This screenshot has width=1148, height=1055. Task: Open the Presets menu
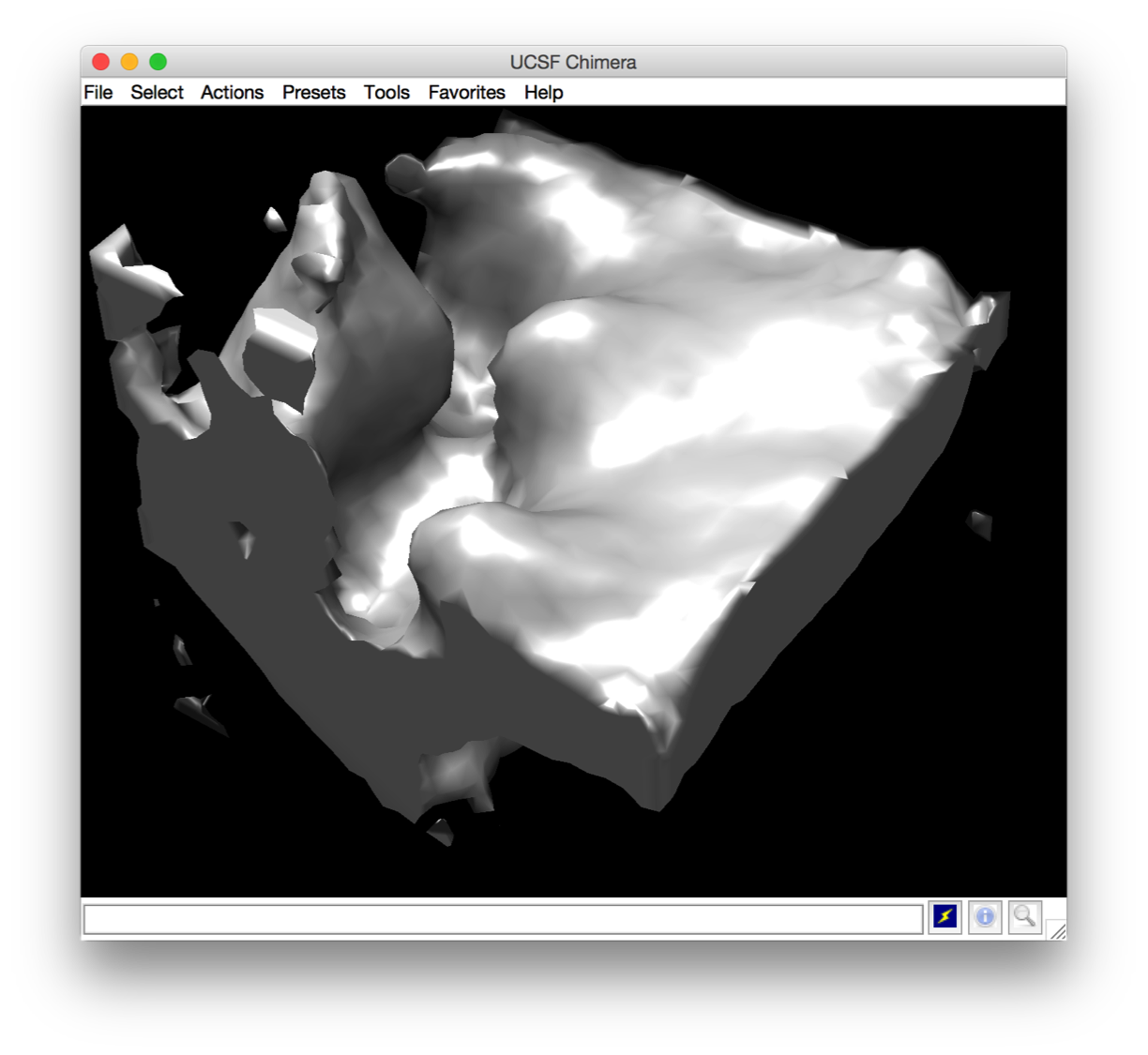pos(313,92)
